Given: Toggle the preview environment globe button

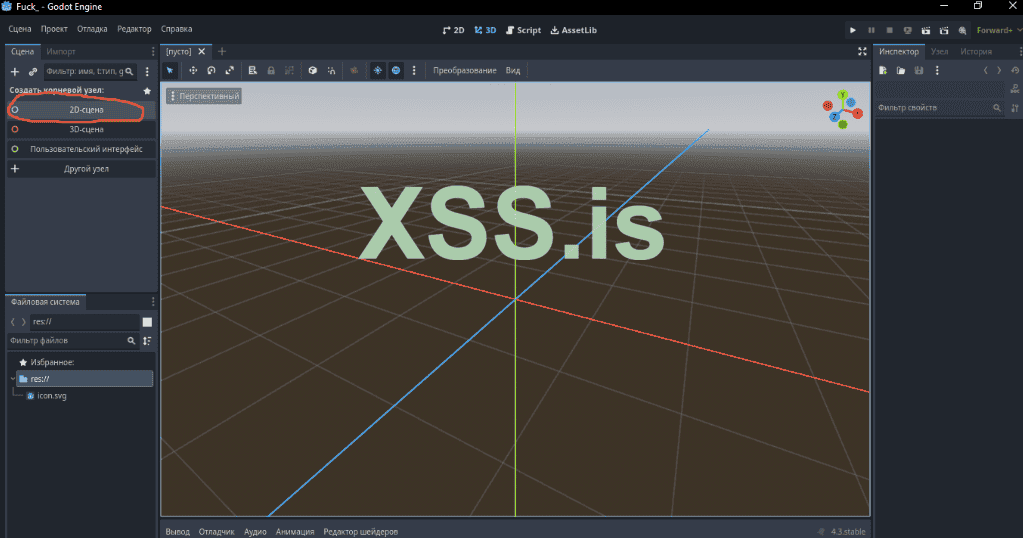Looking at the screenshot, I should pos(395,71).
